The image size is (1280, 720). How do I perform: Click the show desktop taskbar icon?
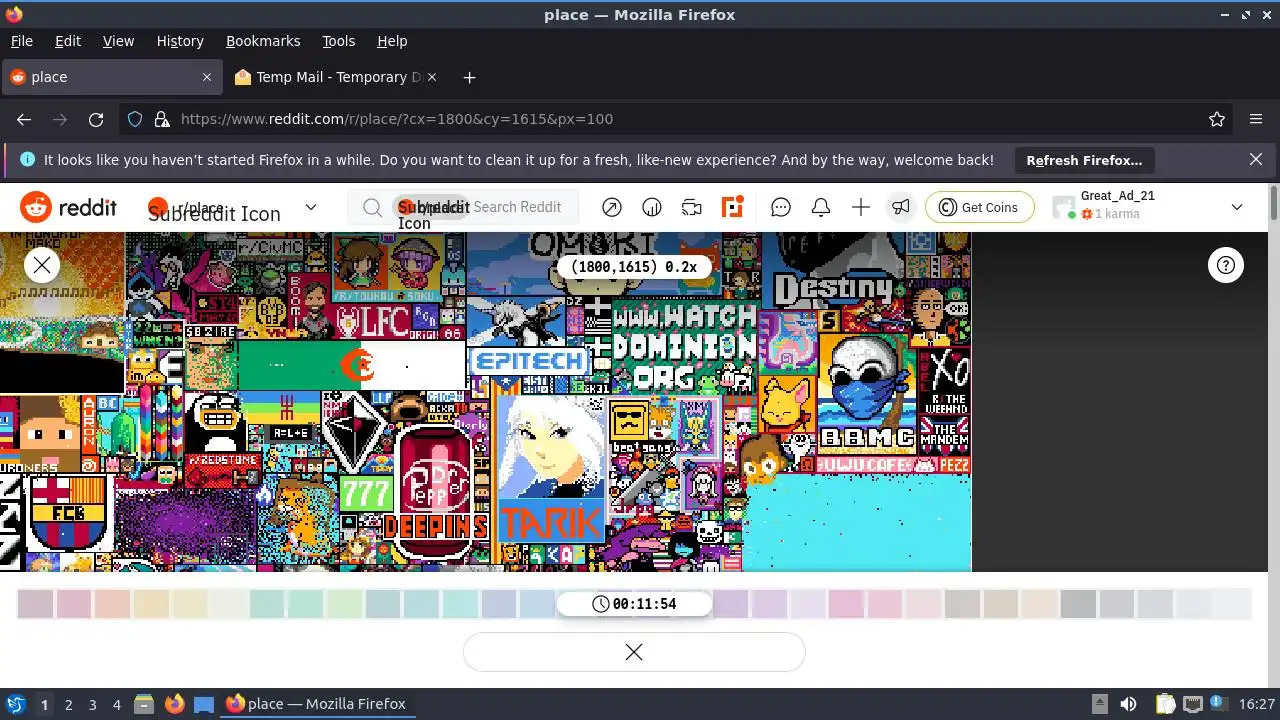(x=204, y=705)
